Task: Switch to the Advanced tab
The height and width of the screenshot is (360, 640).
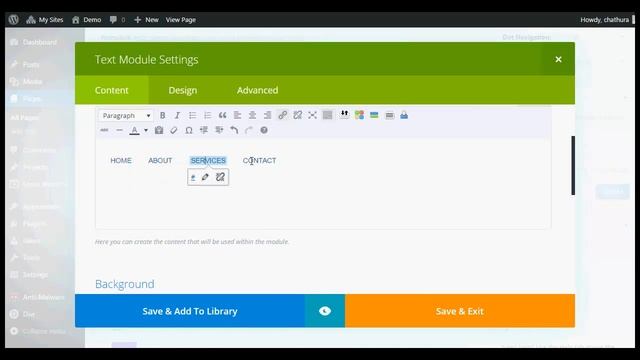Action: (258, 90)
